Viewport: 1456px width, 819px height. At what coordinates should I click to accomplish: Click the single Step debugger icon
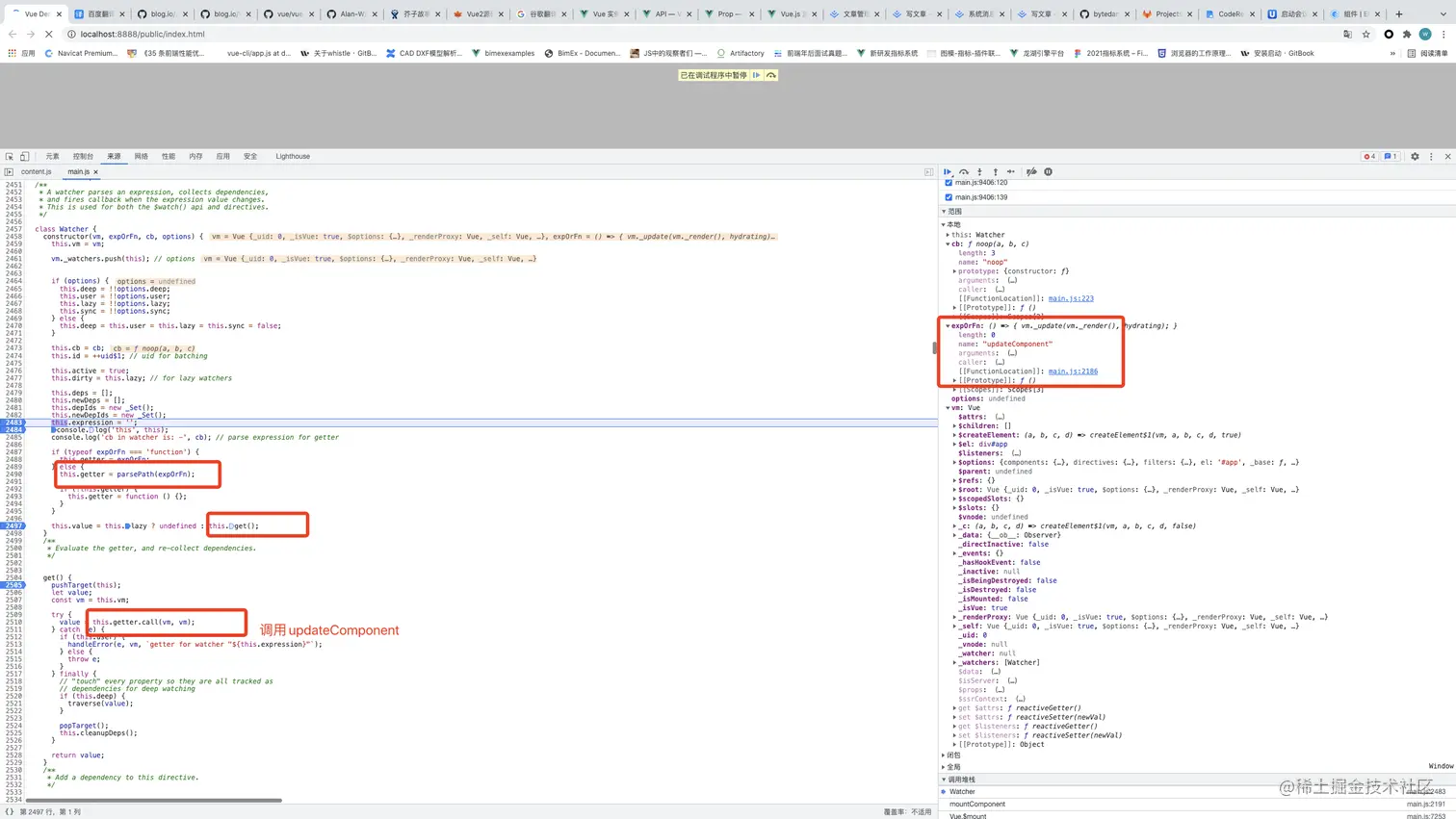tap(1011, 172)
